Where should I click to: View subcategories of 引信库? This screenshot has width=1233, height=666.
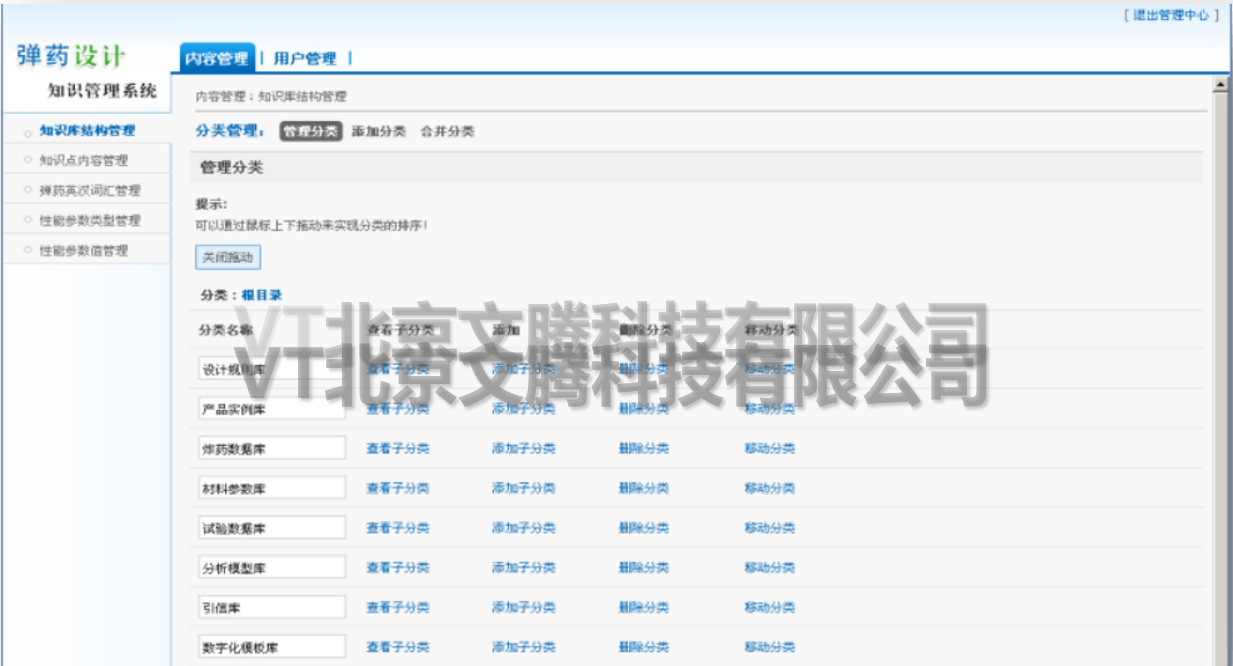click(x=398, y=608)
